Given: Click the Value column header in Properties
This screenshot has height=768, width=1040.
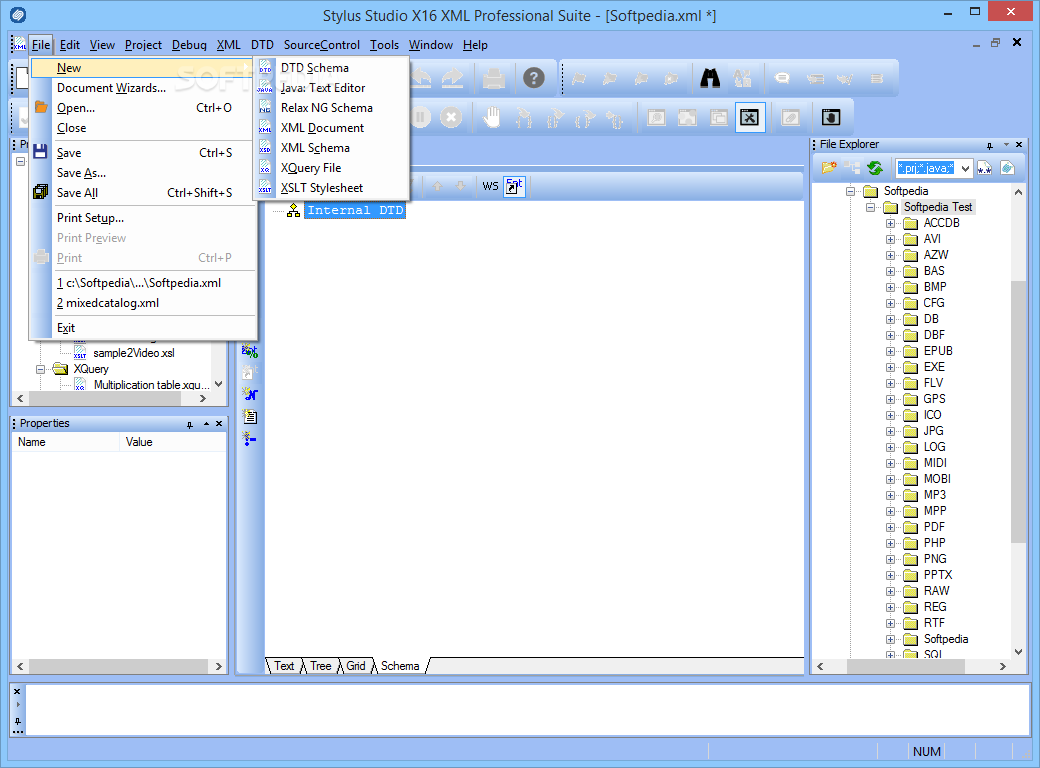Looking at the screenshot, I should (172, 442).
